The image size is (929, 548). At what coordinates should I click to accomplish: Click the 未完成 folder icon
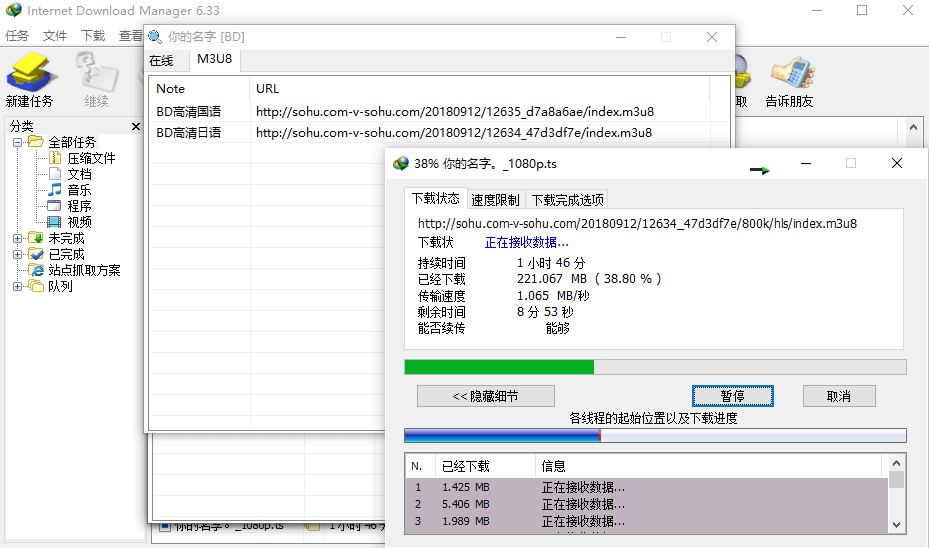(x=36, y=238)
